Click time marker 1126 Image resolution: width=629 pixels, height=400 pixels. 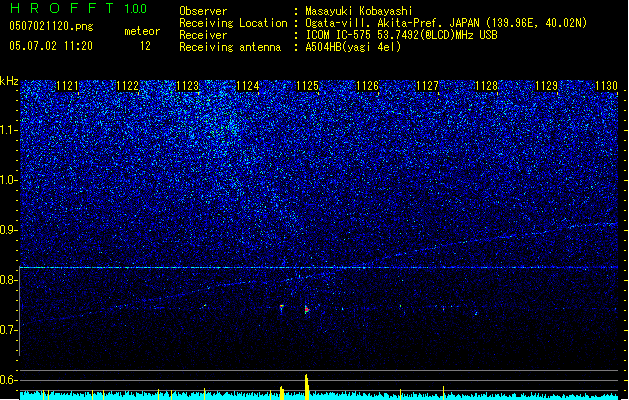pos(367,86)
